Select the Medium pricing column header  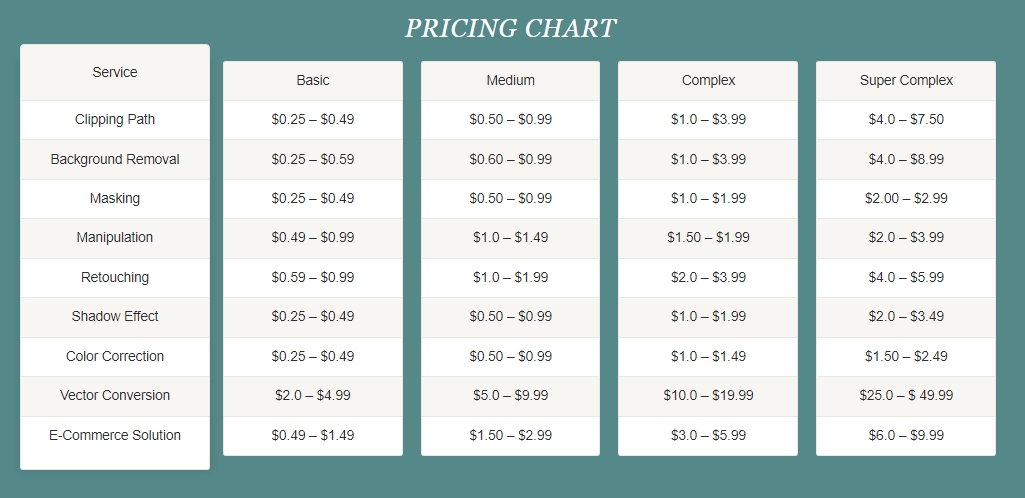[511, 80]
